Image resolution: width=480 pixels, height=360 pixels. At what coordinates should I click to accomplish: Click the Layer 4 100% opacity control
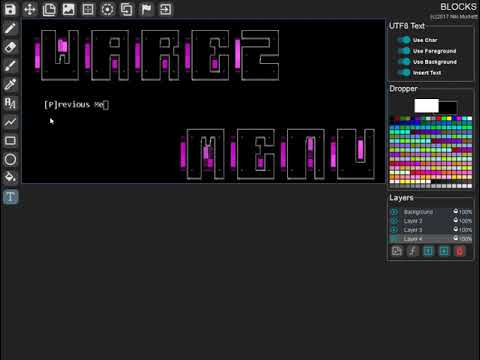462,239
